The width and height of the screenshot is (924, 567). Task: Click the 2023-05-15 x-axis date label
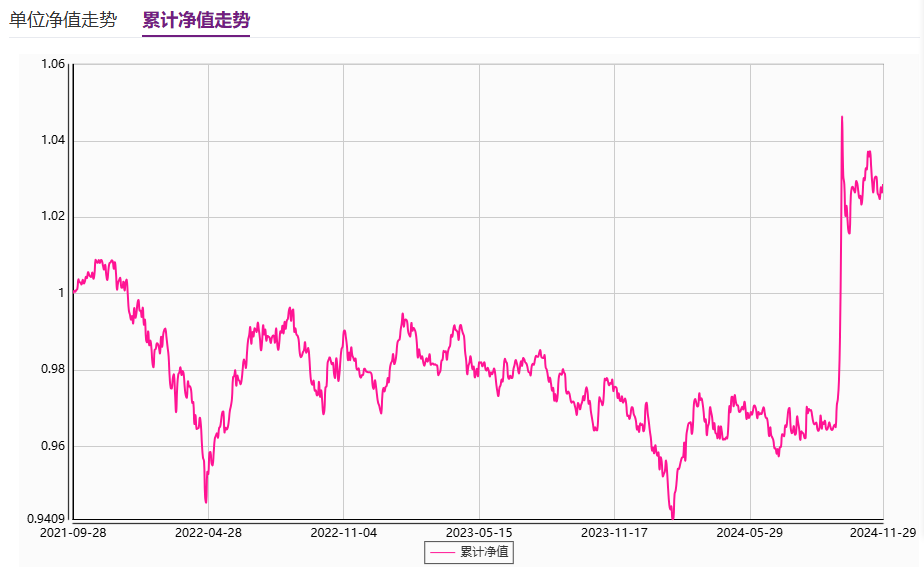[478, 533]
